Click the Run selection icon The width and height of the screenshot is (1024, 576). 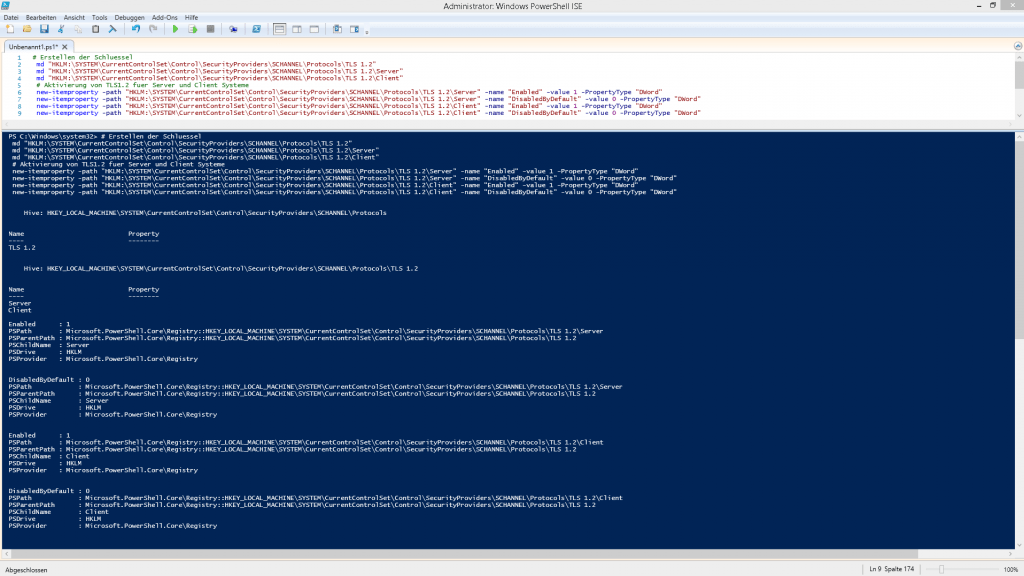point(193,29)
